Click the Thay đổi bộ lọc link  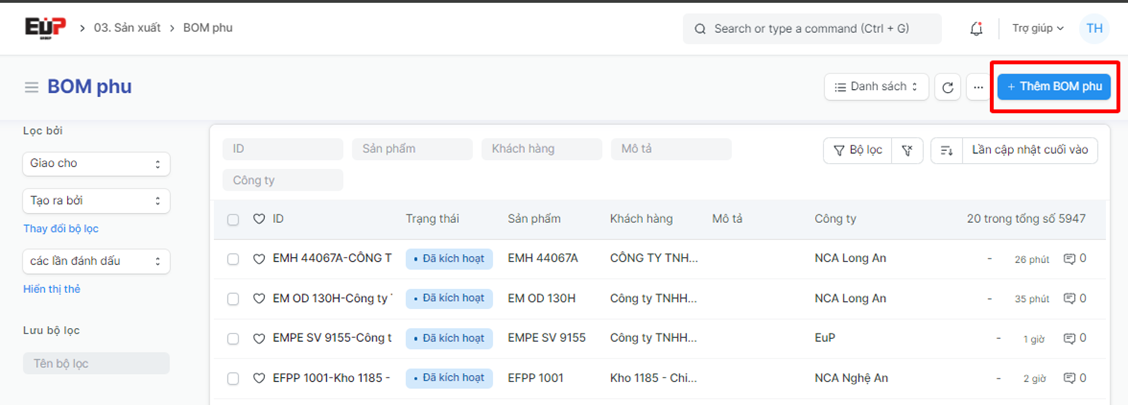coord(61,229)
